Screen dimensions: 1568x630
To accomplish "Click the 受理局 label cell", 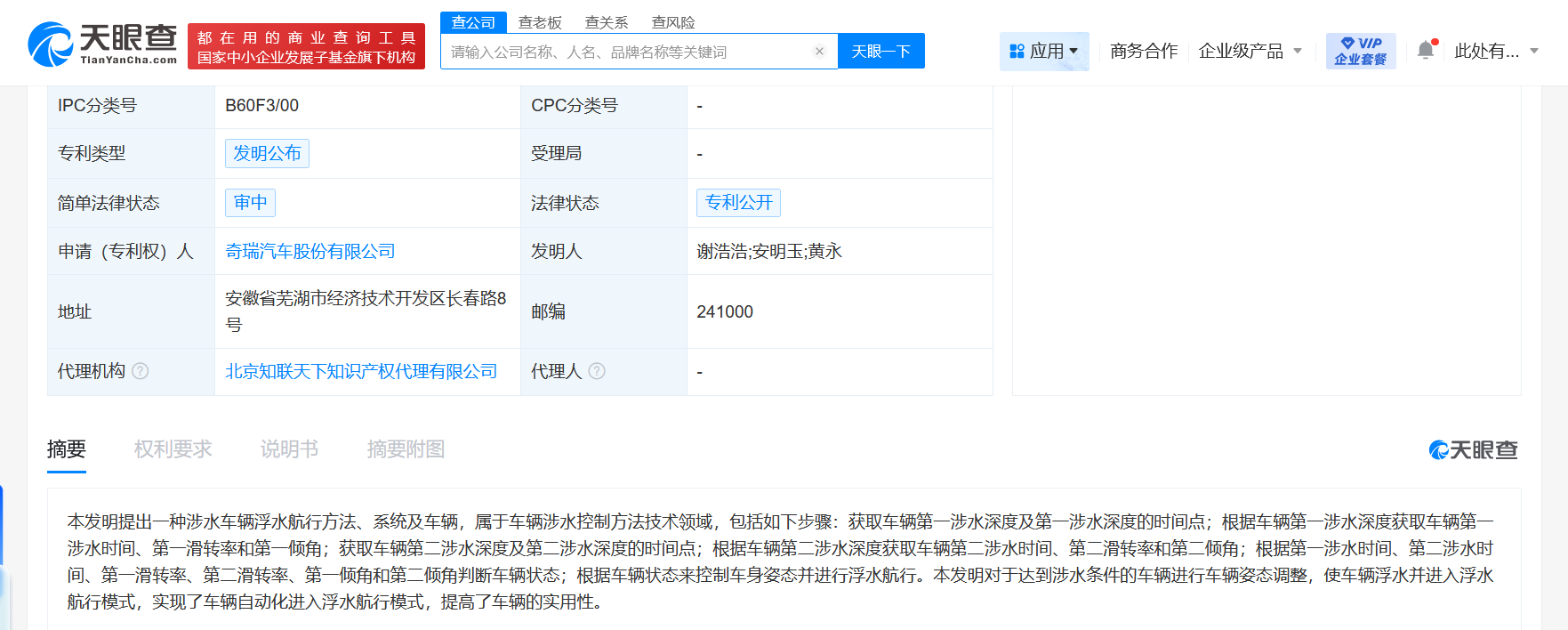I will [x=604, y=153].
